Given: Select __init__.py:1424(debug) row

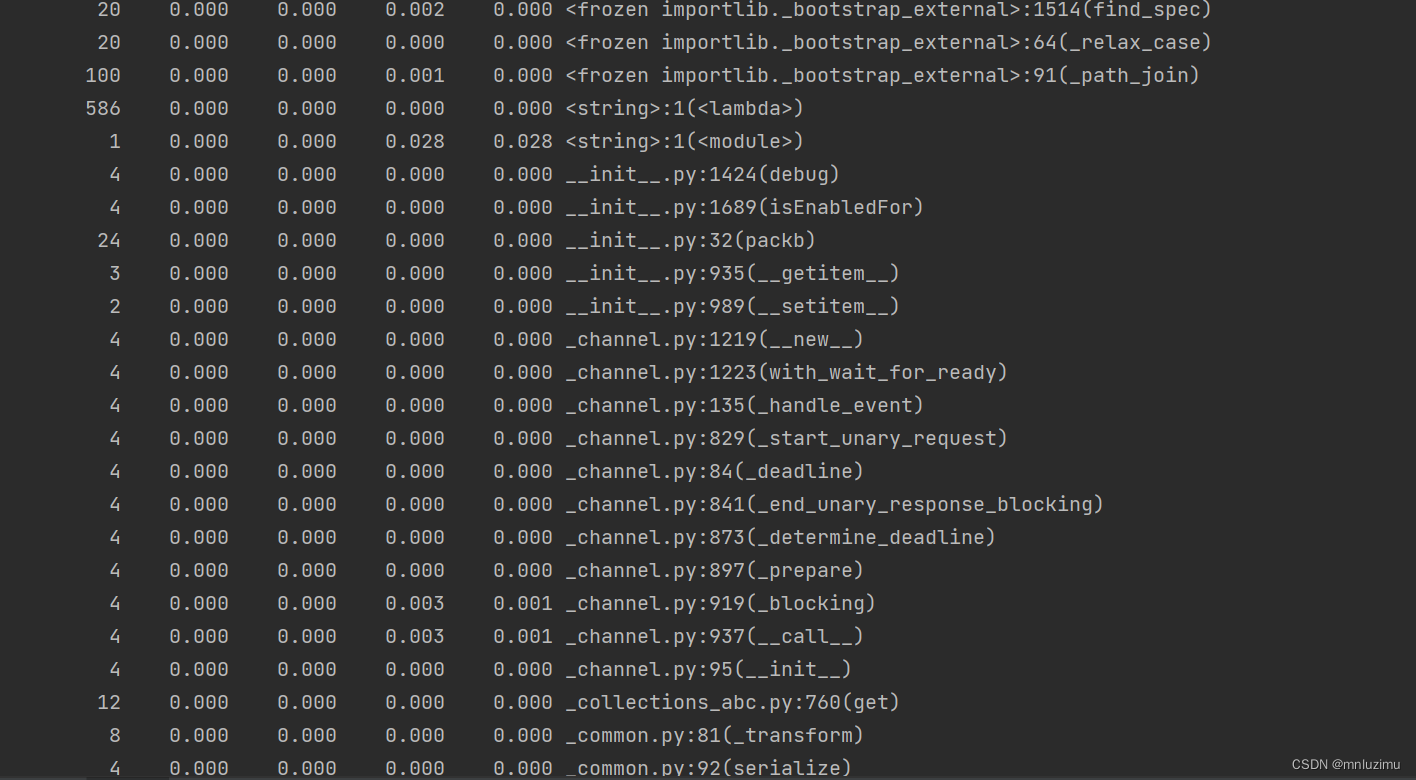Looking at the screenshot, I should (x=702, y=175).
